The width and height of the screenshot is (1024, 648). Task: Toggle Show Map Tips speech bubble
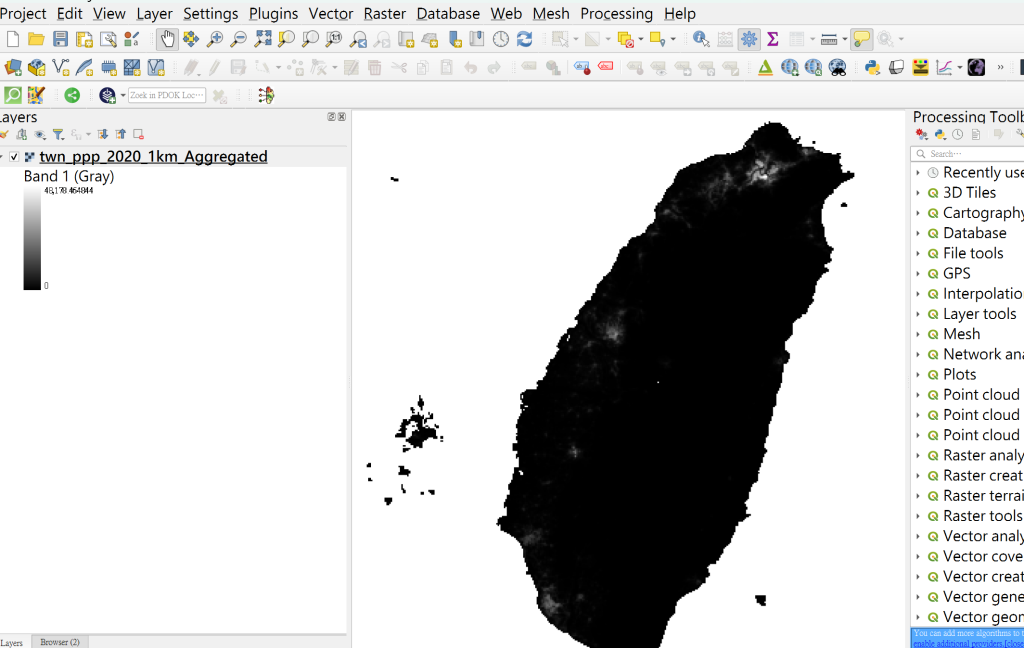click(x=862, y=39)
